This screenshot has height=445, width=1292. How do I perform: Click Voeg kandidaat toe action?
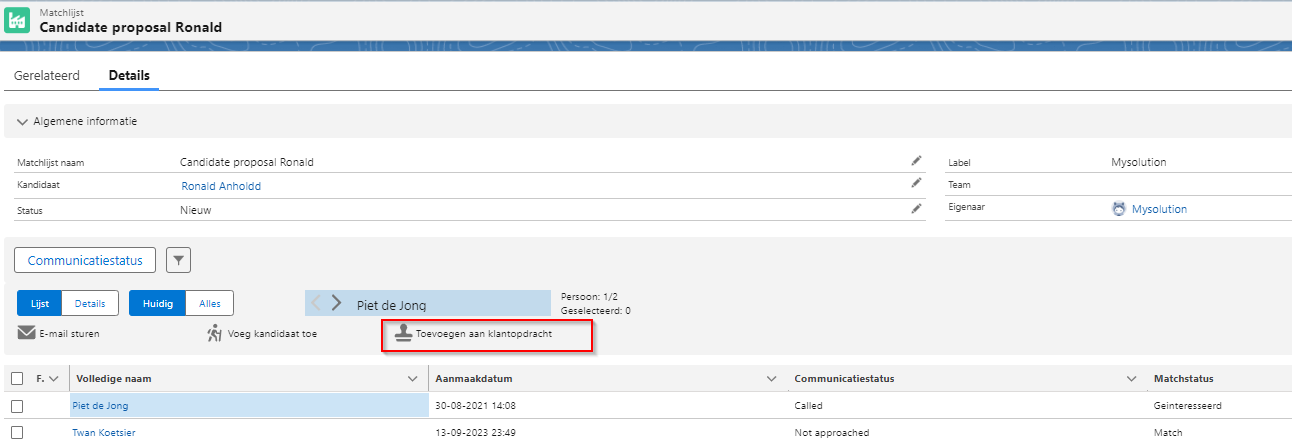point(261,334)
